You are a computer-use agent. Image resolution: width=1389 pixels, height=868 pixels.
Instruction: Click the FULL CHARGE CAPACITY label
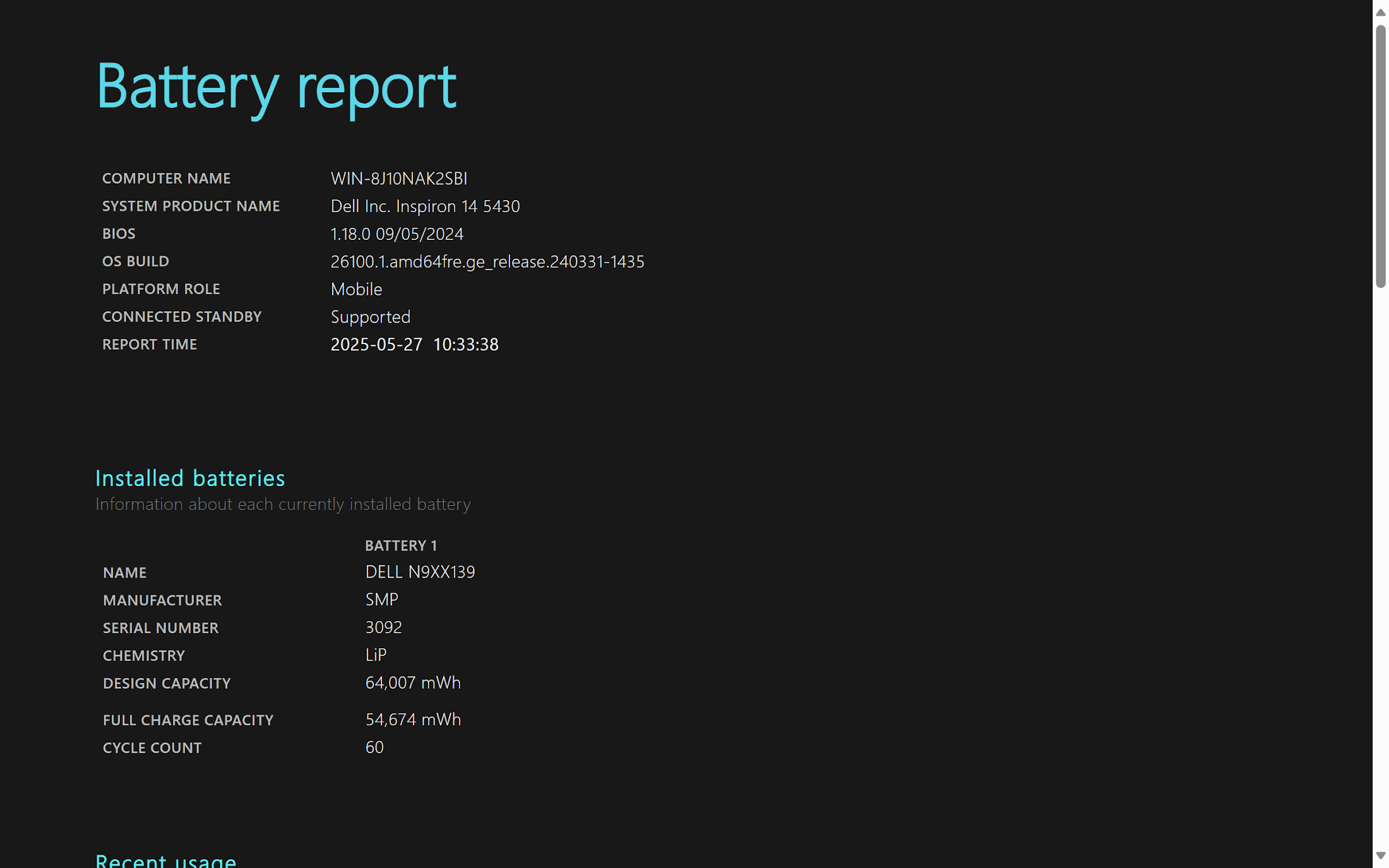tap(188, 720)
